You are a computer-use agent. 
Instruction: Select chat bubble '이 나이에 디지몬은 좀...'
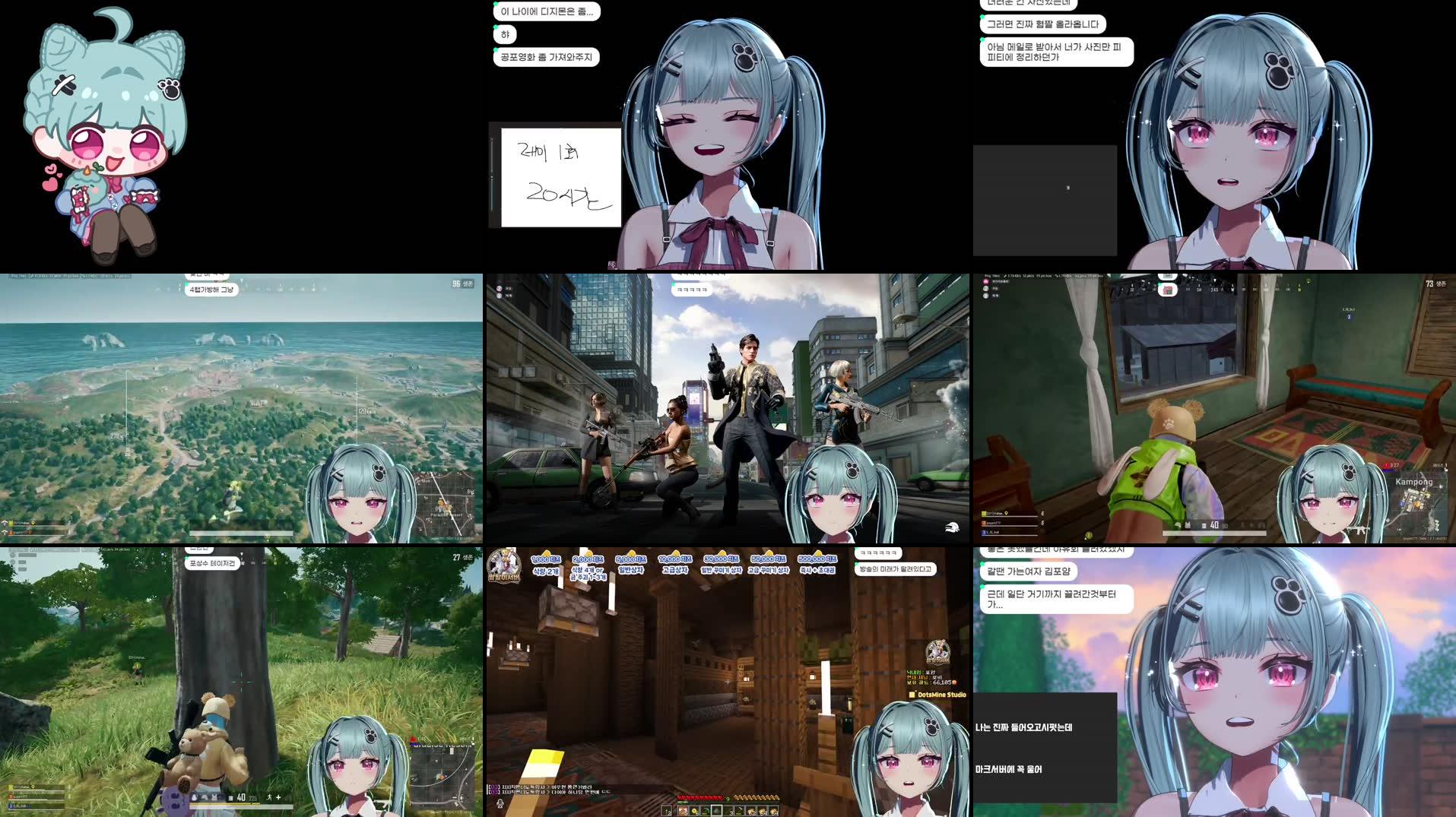(x=547, y=11)
